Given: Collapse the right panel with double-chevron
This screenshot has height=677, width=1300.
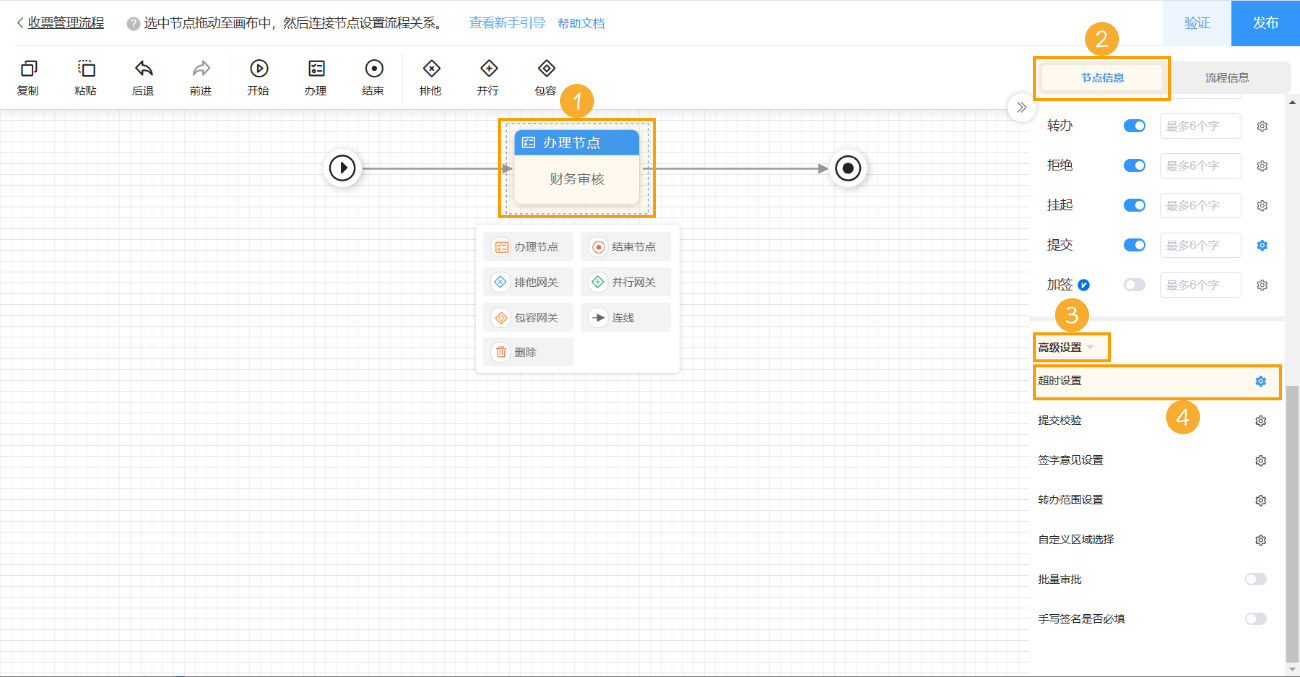Looking at the screenshot, I should [1021, 107].
